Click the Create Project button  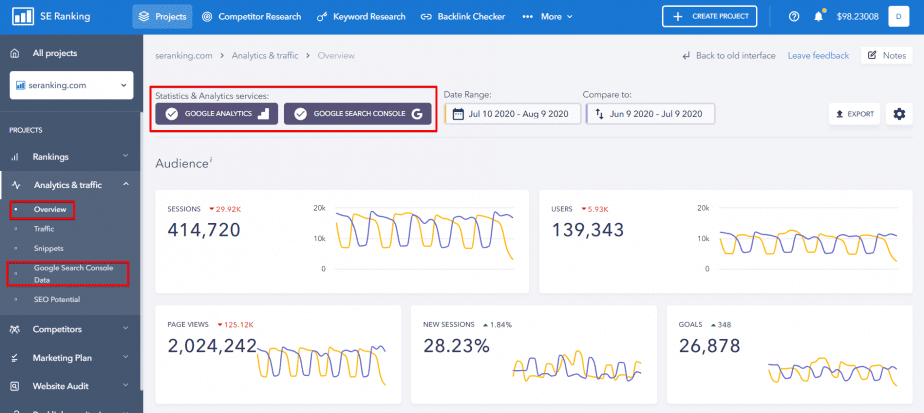pos(710,16)
